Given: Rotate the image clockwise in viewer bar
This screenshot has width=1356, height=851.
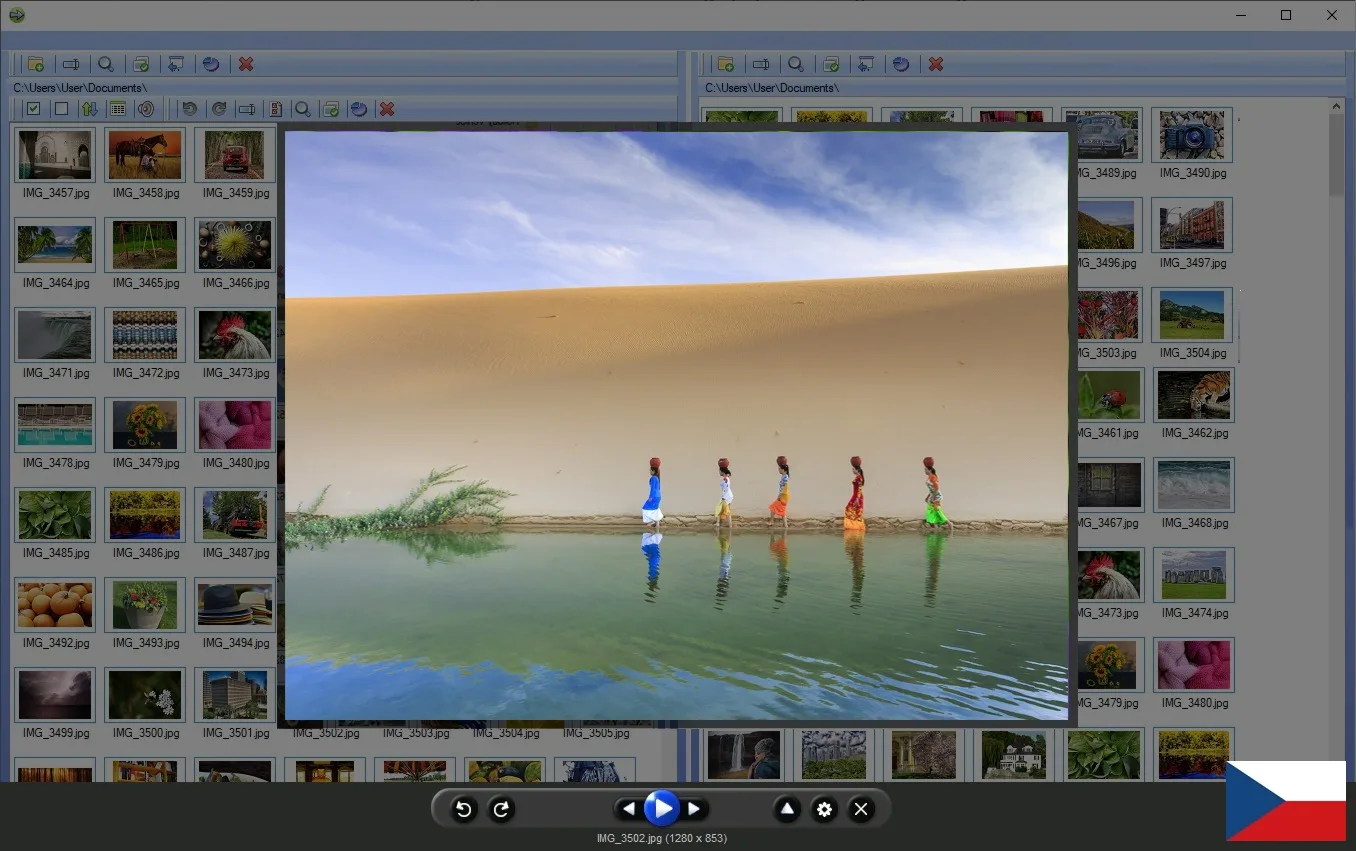Looking at the screenshot, I should click(x=501, y=809).
